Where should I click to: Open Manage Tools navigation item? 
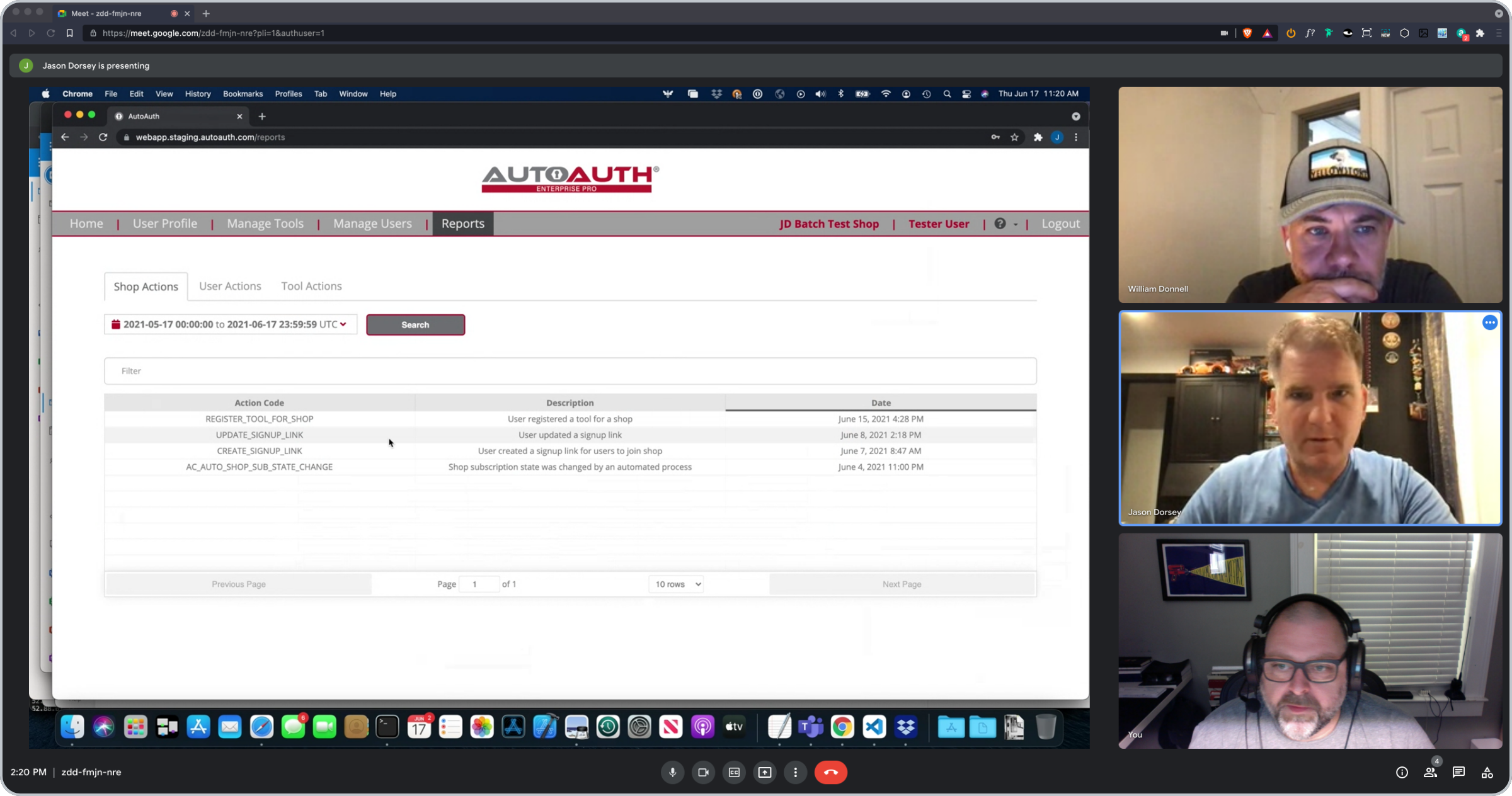(265, 224)
